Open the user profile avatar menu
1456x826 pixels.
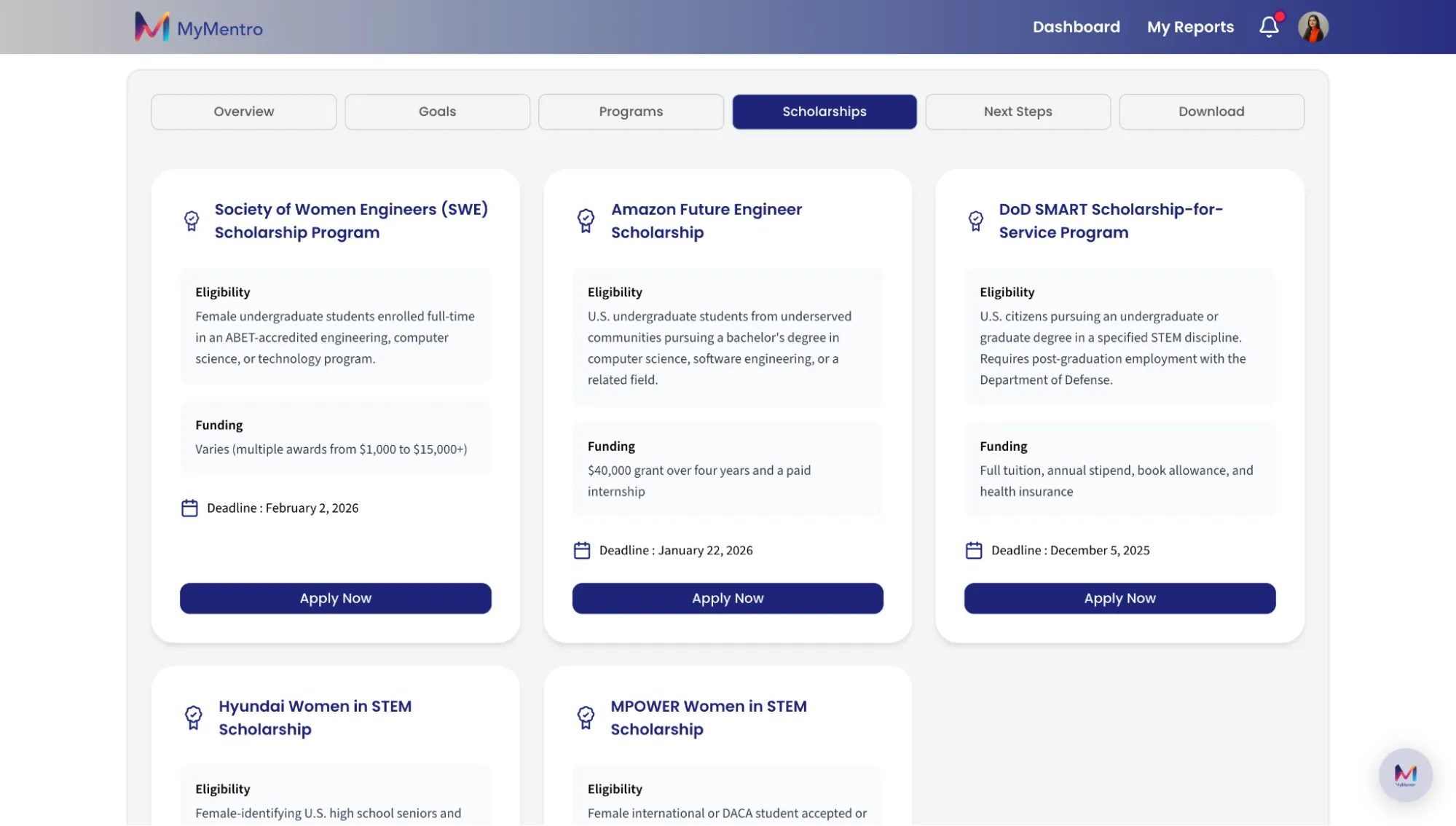coord(1313,27)
